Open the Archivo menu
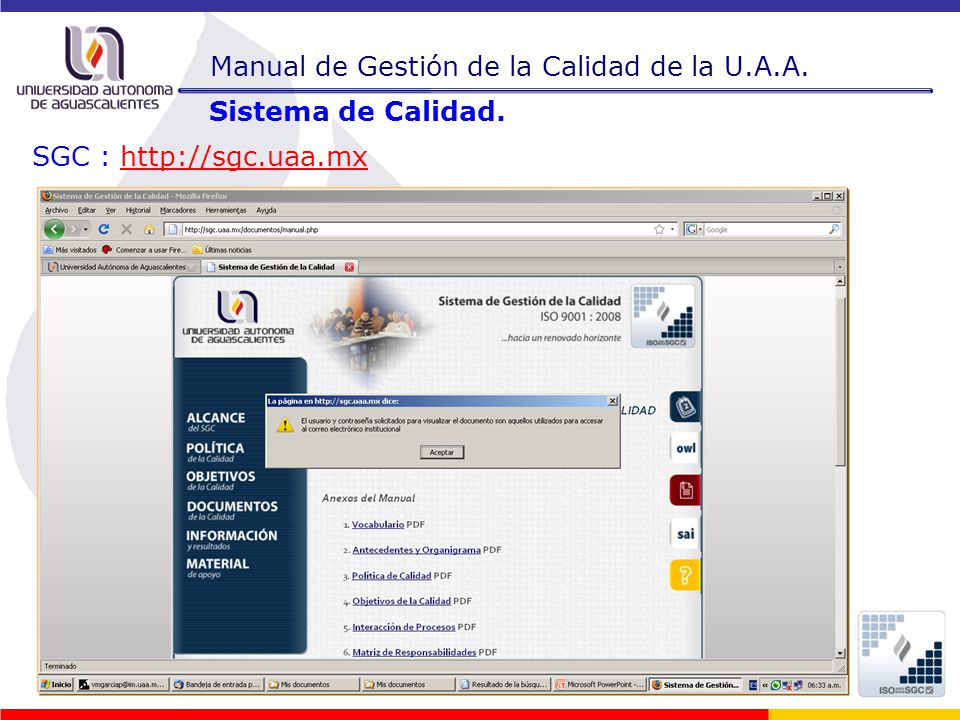This screenshot has width=960, height=720. point(56,210)
